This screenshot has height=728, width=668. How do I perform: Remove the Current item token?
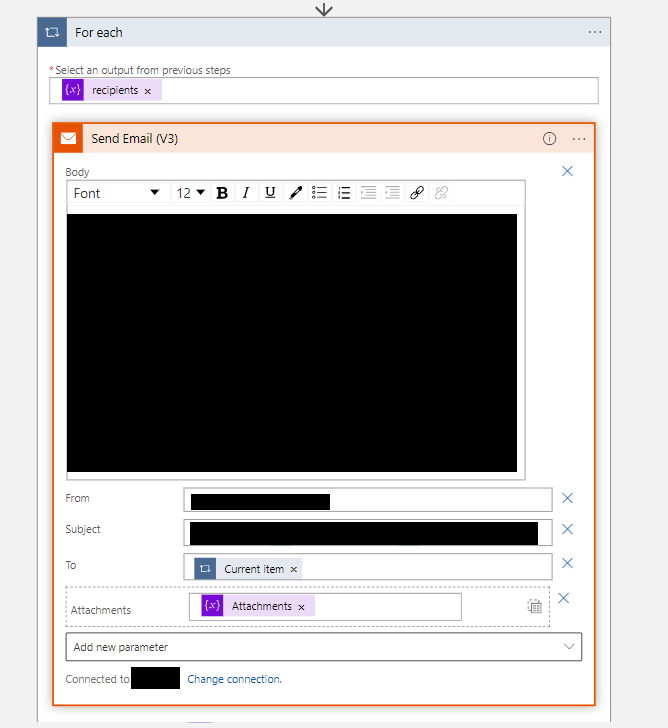(294, 570)
